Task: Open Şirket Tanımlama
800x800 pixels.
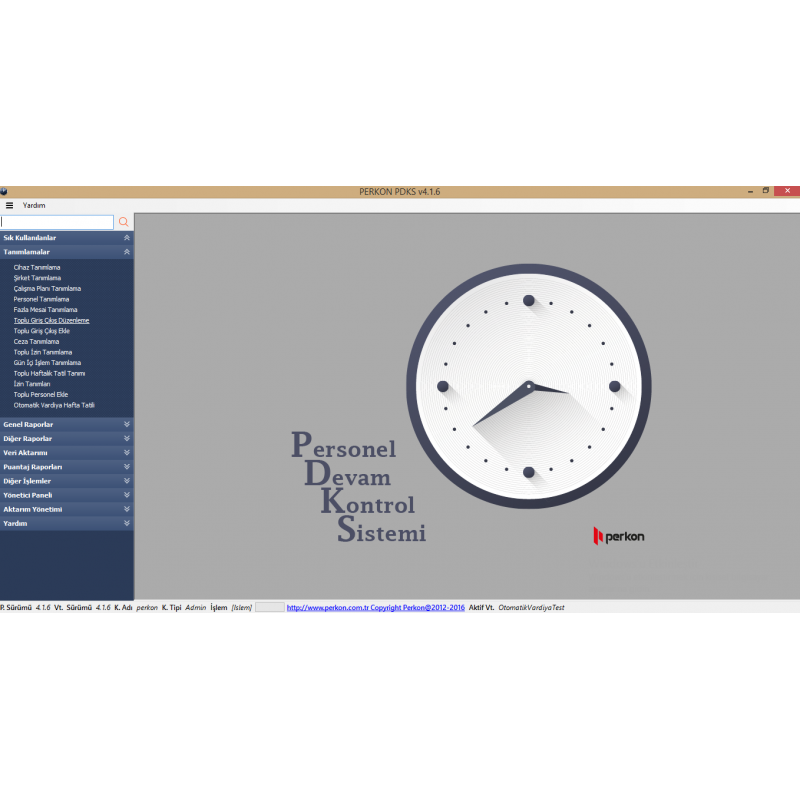Action: (x=37, y=278)
